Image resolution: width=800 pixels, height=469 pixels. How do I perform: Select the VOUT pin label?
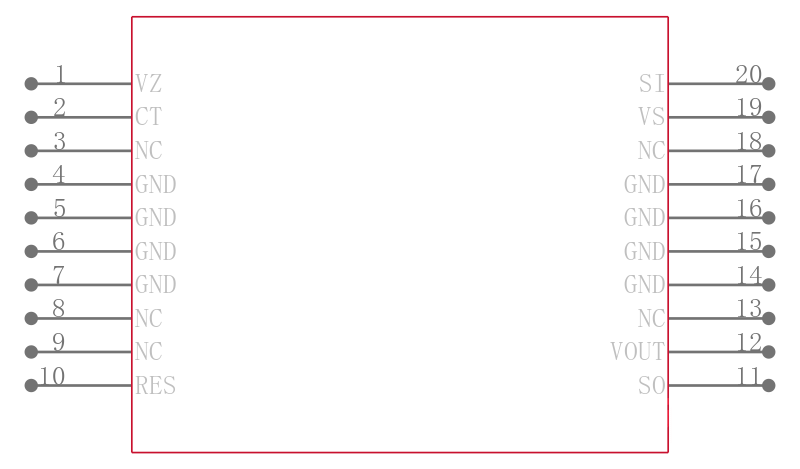pos(638,352)
